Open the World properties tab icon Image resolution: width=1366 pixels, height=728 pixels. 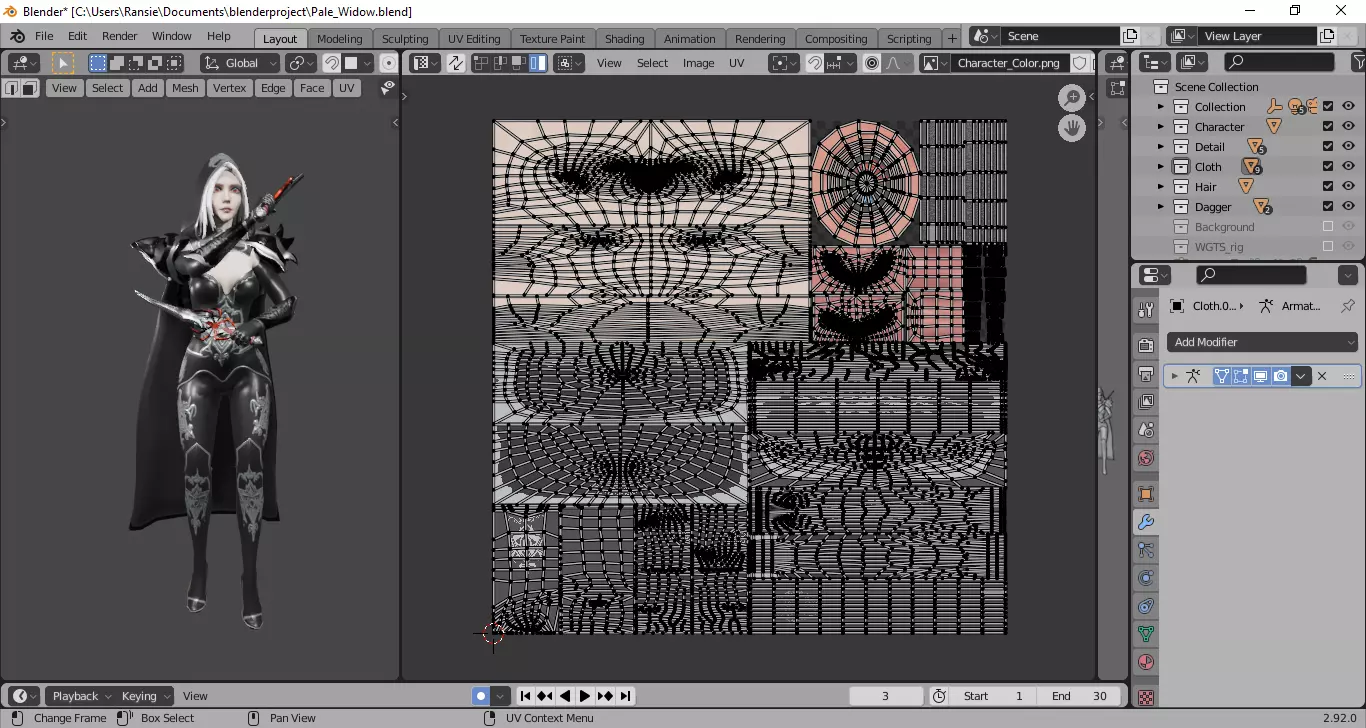coord(1146,458)
